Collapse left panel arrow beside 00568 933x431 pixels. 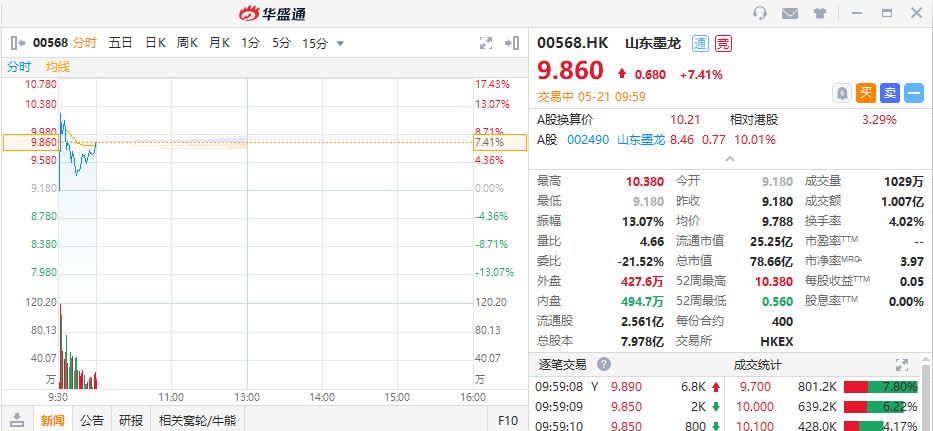[18, 43]
